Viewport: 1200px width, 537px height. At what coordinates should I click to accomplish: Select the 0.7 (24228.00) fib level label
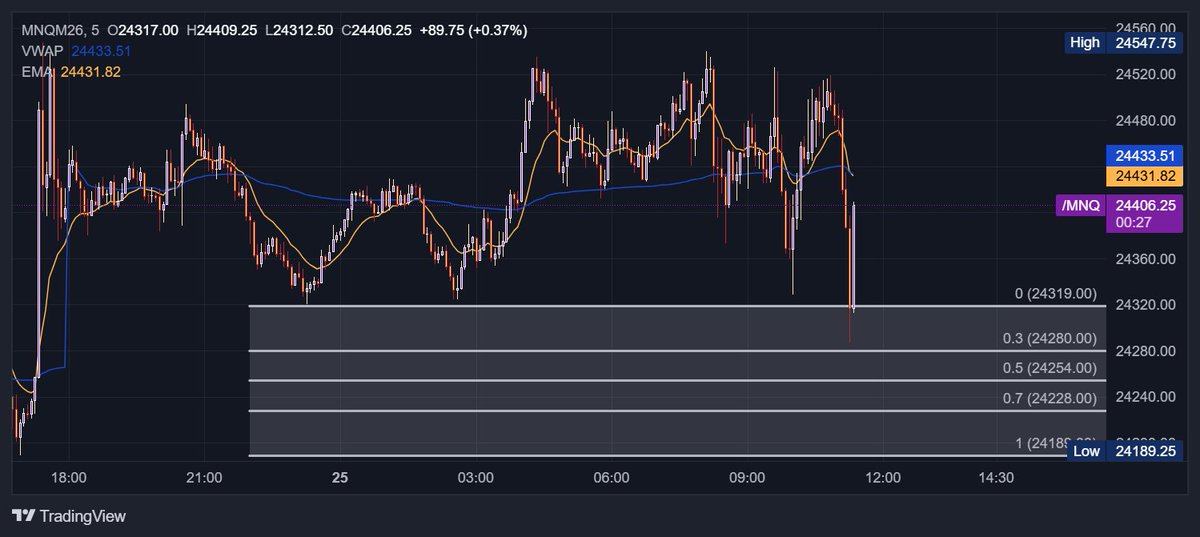[1050, 398]
